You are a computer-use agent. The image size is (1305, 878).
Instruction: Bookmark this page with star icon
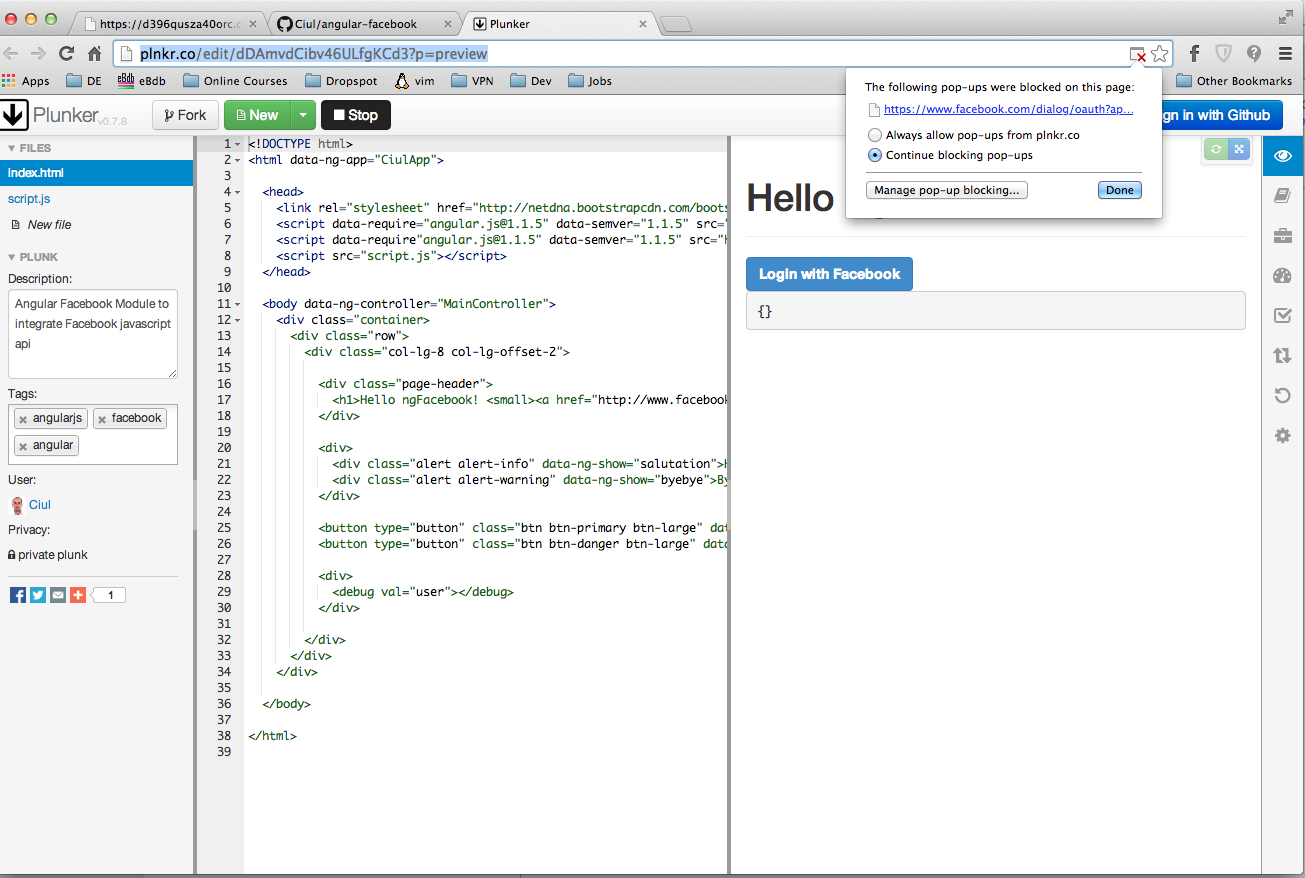point(1160,54)
